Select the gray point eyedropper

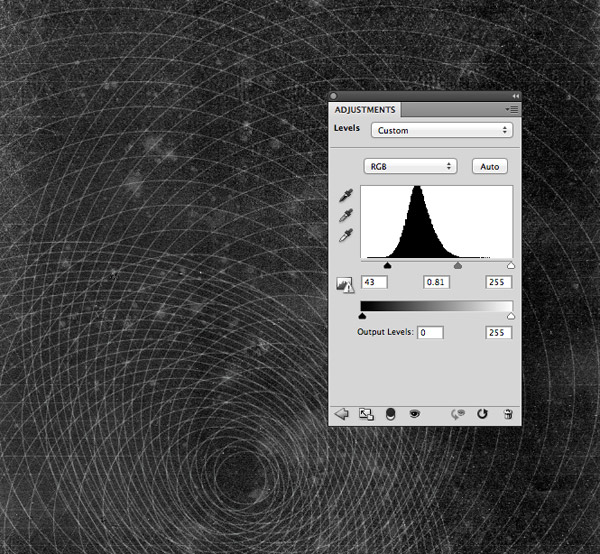(x=345, y=215)
